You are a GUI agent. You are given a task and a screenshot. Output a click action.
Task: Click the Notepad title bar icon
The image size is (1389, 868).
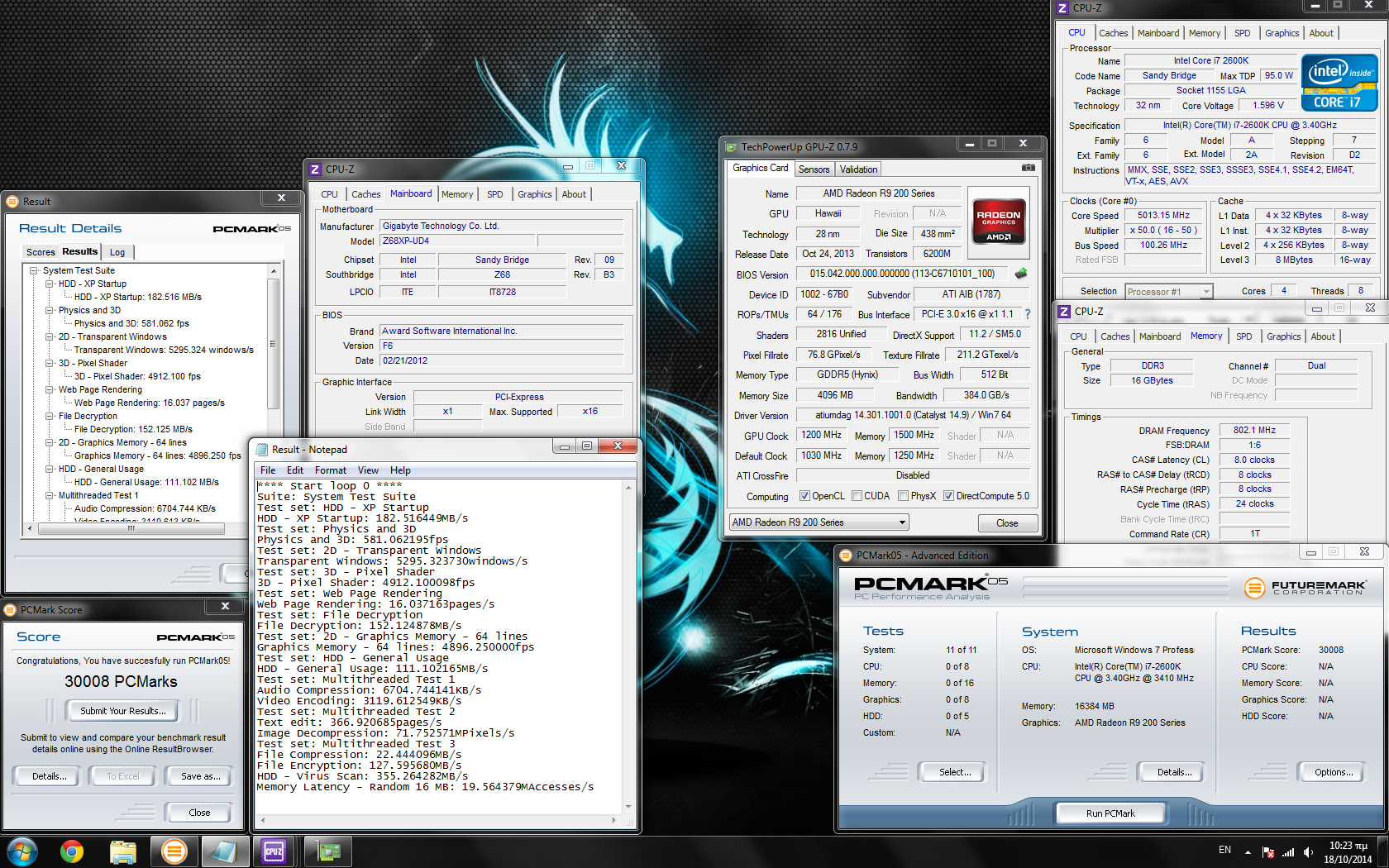coord(262,450)
